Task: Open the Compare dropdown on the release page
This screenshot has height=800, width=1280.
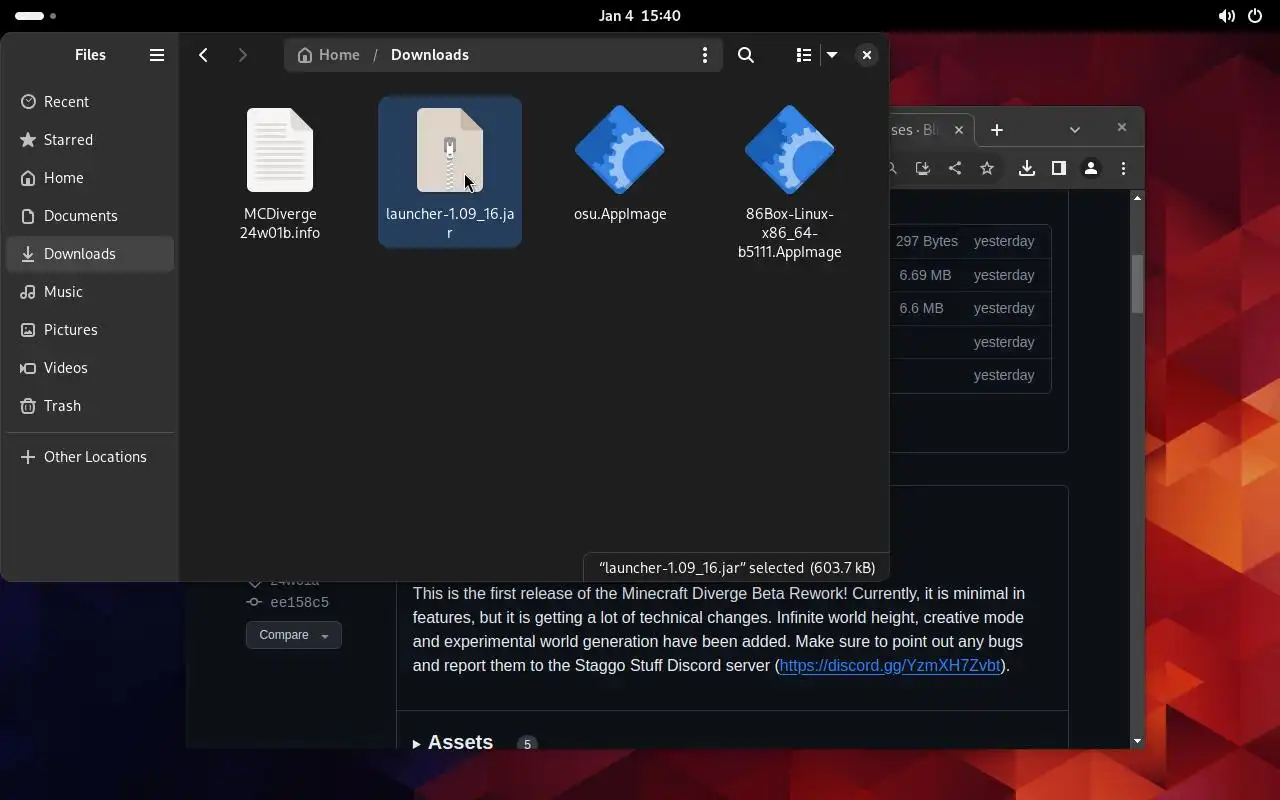Action: coord(294,635)
